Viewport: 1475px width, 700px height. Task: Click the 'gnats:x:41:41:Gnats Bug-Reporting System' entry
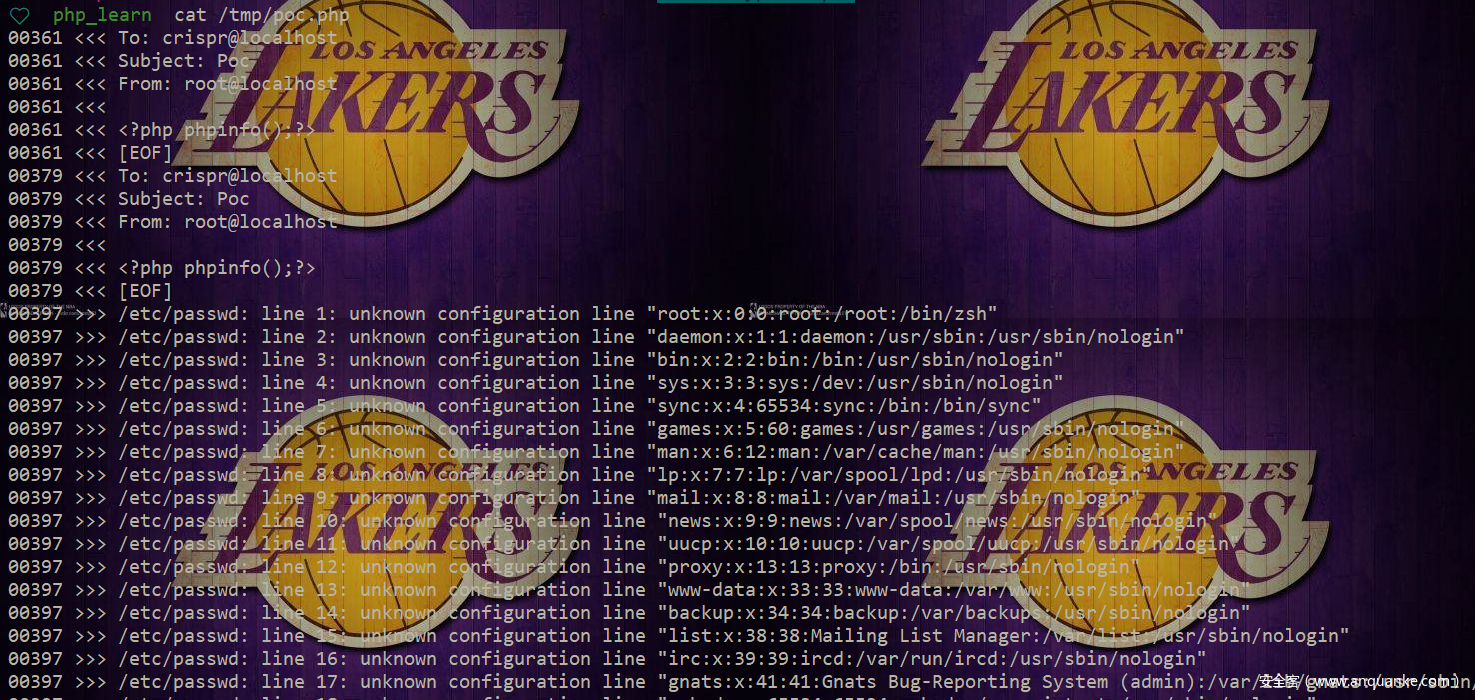point(1066,682)
